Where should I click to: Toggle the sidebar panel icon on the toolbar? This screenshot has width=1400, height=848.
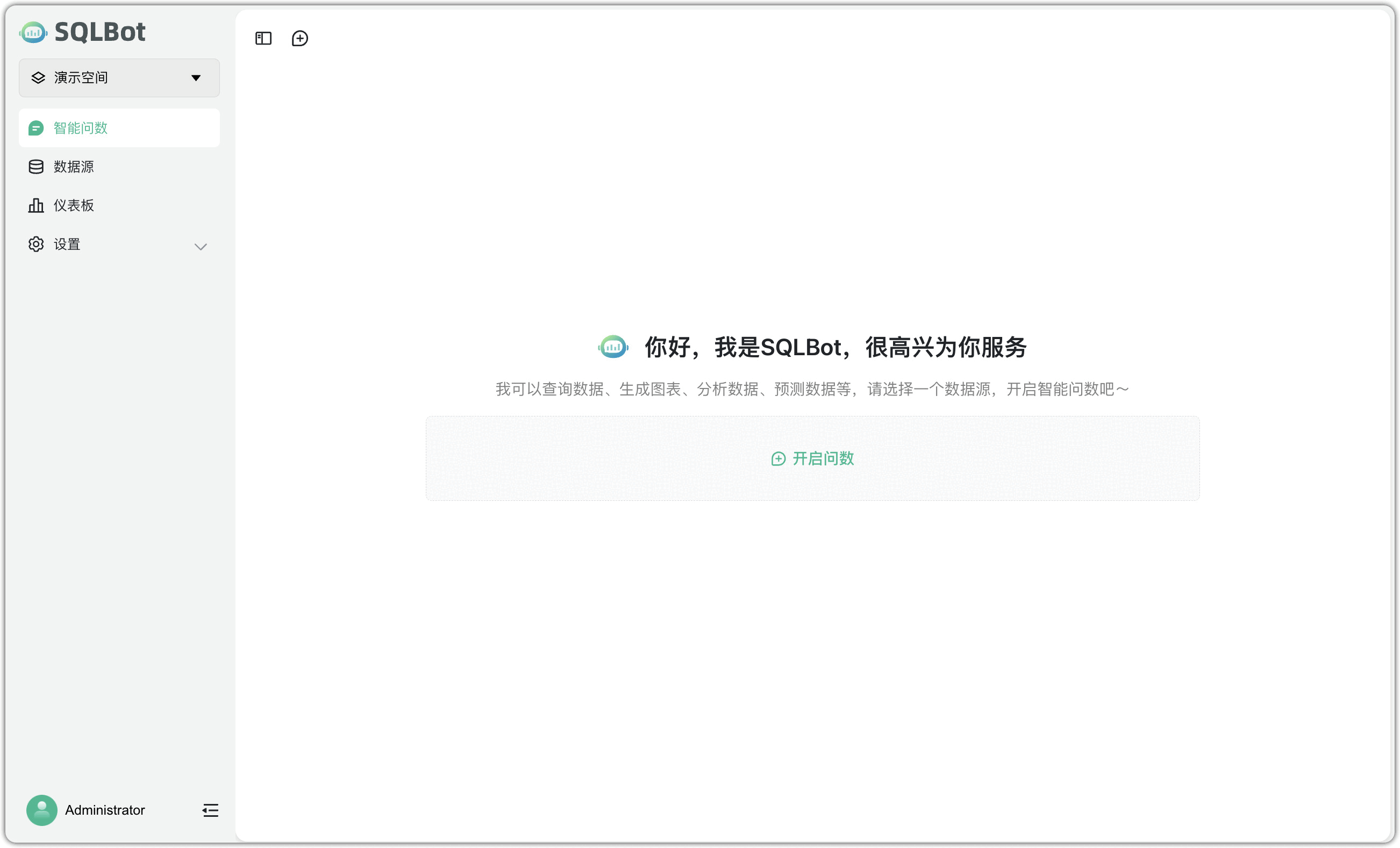(262, 38)
